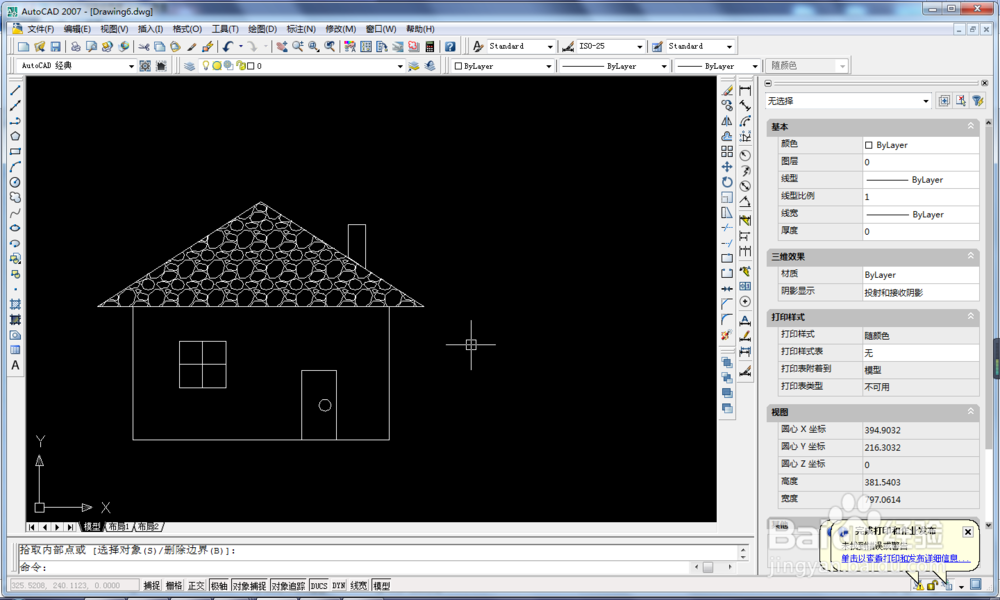This screenshot has height=600, width=1000.
Task: Select the Erase modify tool
Action: point(727,91)
